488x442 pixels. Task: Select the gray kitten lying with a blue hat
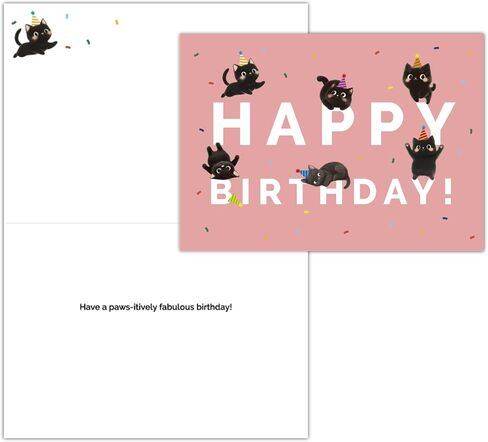323,175
